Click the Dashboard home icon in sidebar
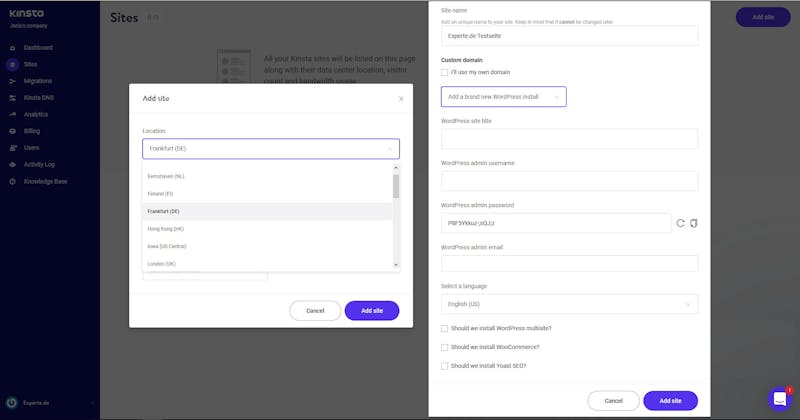 [x=12, y=47]
